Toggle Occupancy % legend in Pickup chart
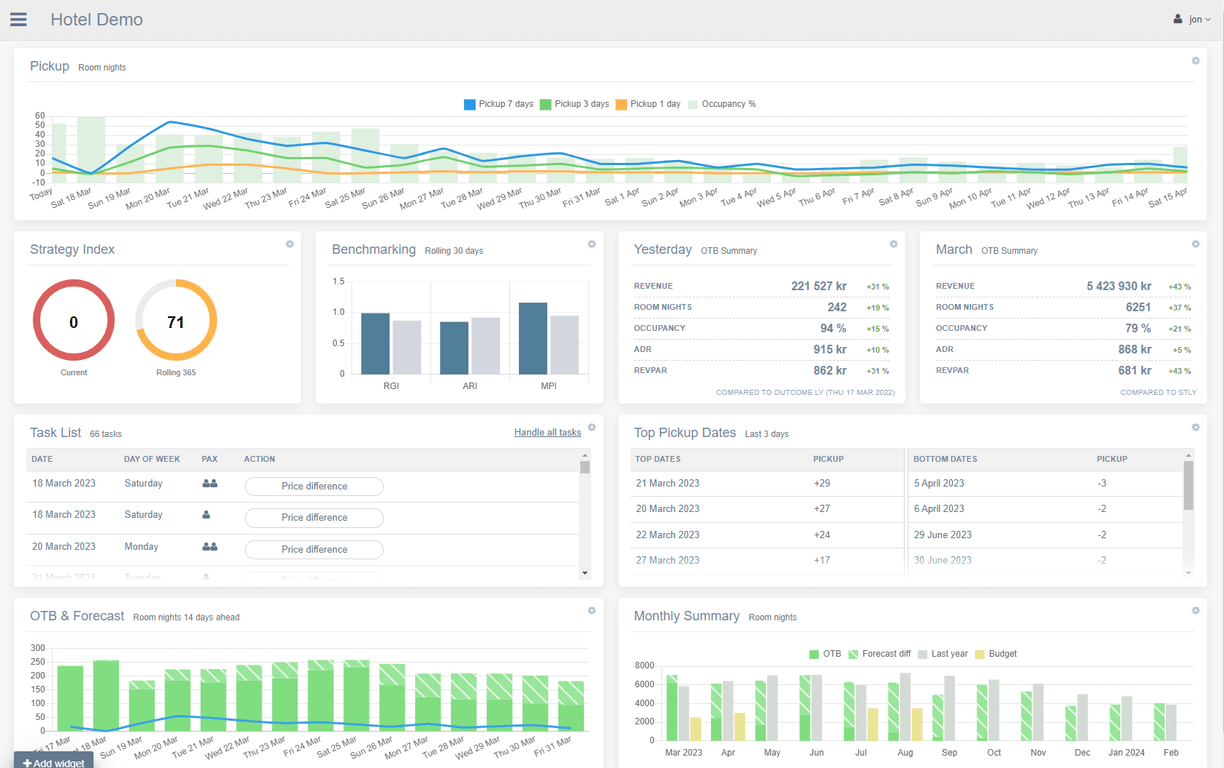This screenshot has height=768, width=1224. point(722,104)
